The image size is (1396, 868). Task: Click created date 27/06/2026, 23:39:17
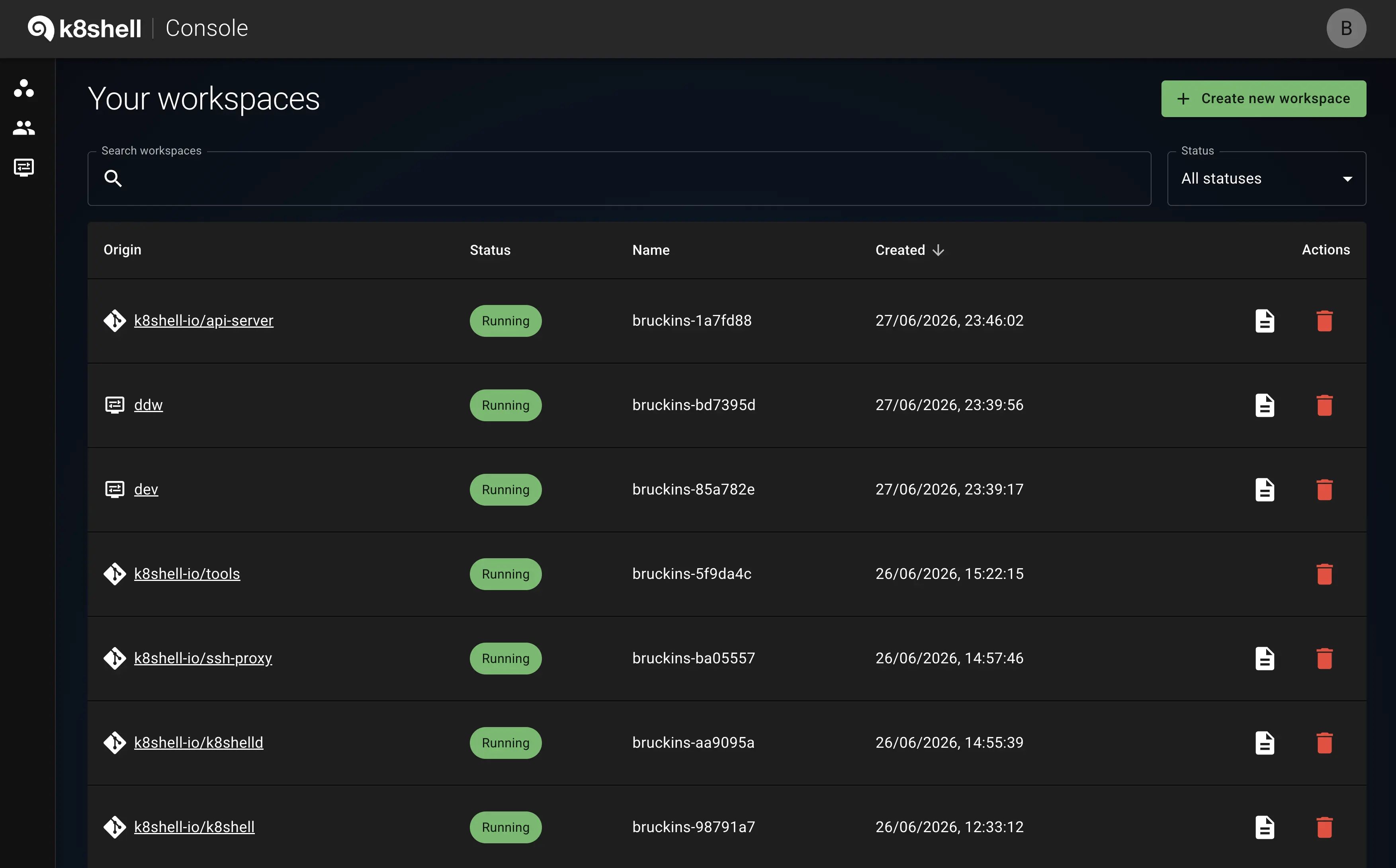pos(949,490)
